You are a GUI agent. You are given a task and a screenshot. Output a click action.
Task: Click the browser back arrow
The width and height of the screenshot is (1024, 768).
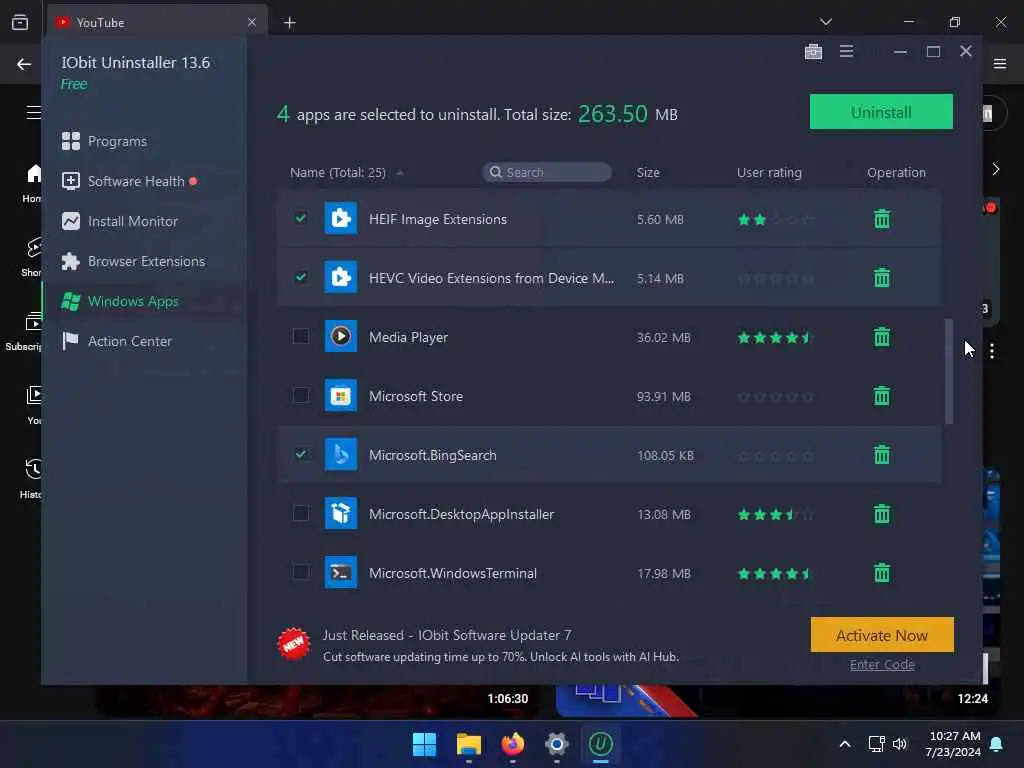point(24,64)
